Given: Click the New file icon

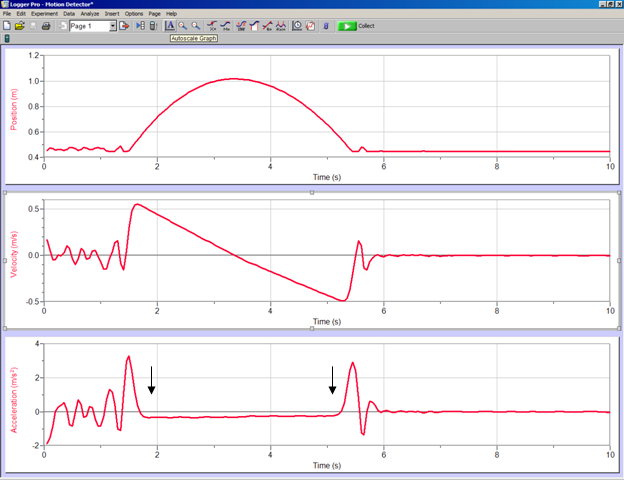Looking at the screenshot, I should click(x=8, y=25).
